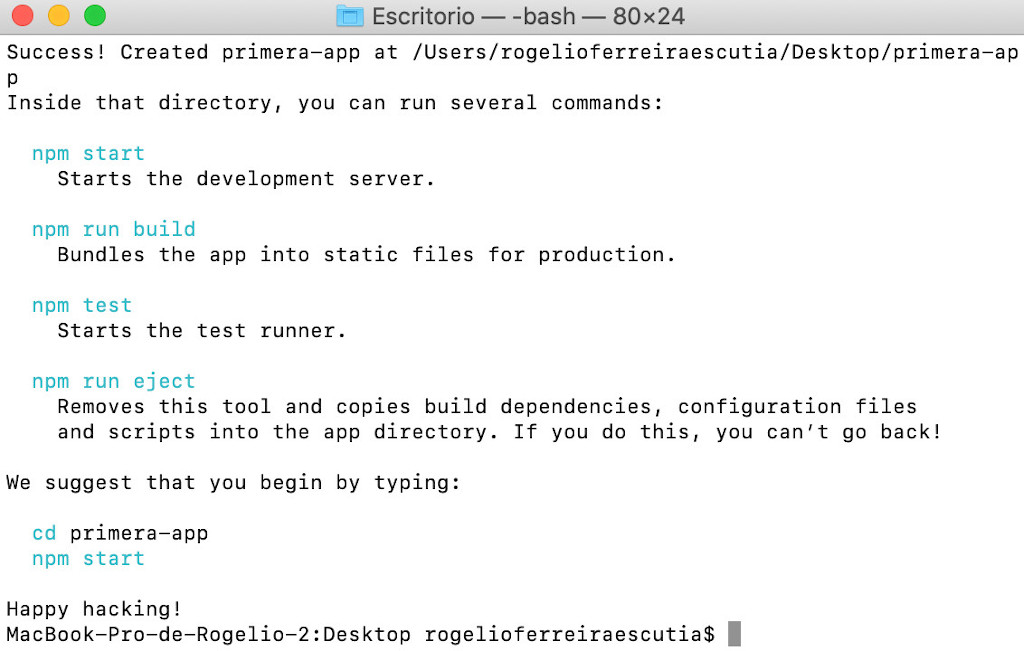Screen dimensions: 1024x651
Task: Click the window title "Escritorio — -bash — 80×24"
Action: click(528, 17)
